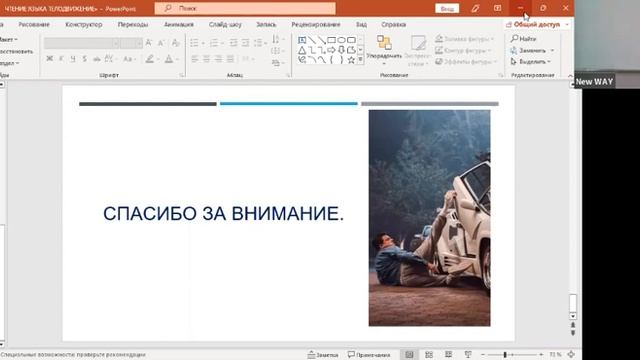Select the straight line shape
Screen dimensions: 640x360
click(312, 40)
